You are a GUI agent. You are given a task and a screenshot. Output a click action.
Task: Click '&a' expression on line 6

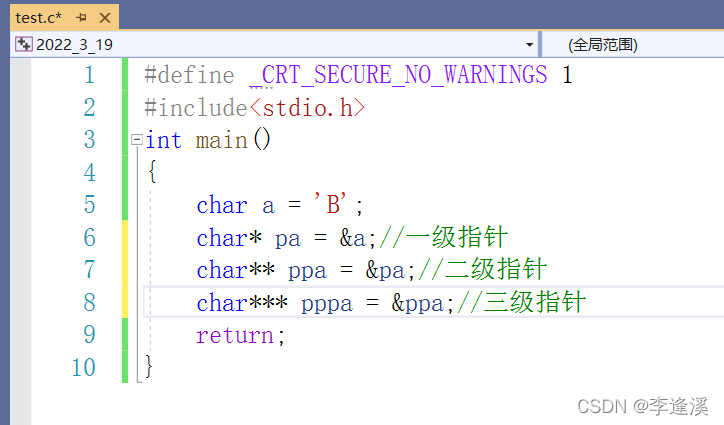353,238
